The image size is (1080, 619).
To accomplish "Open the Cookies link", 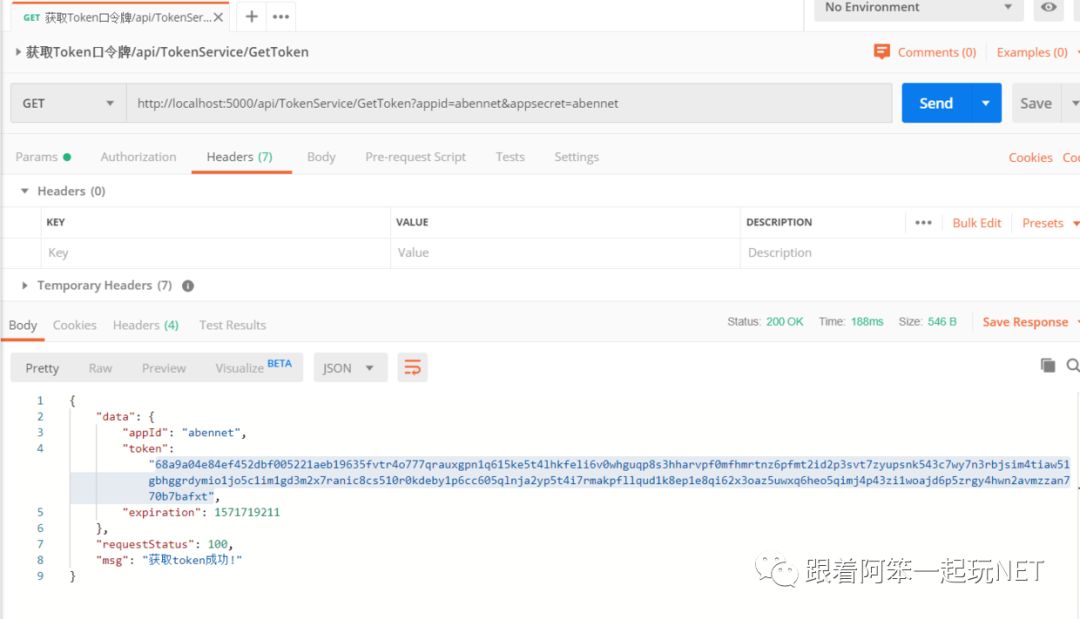I will coord(1030,158).
